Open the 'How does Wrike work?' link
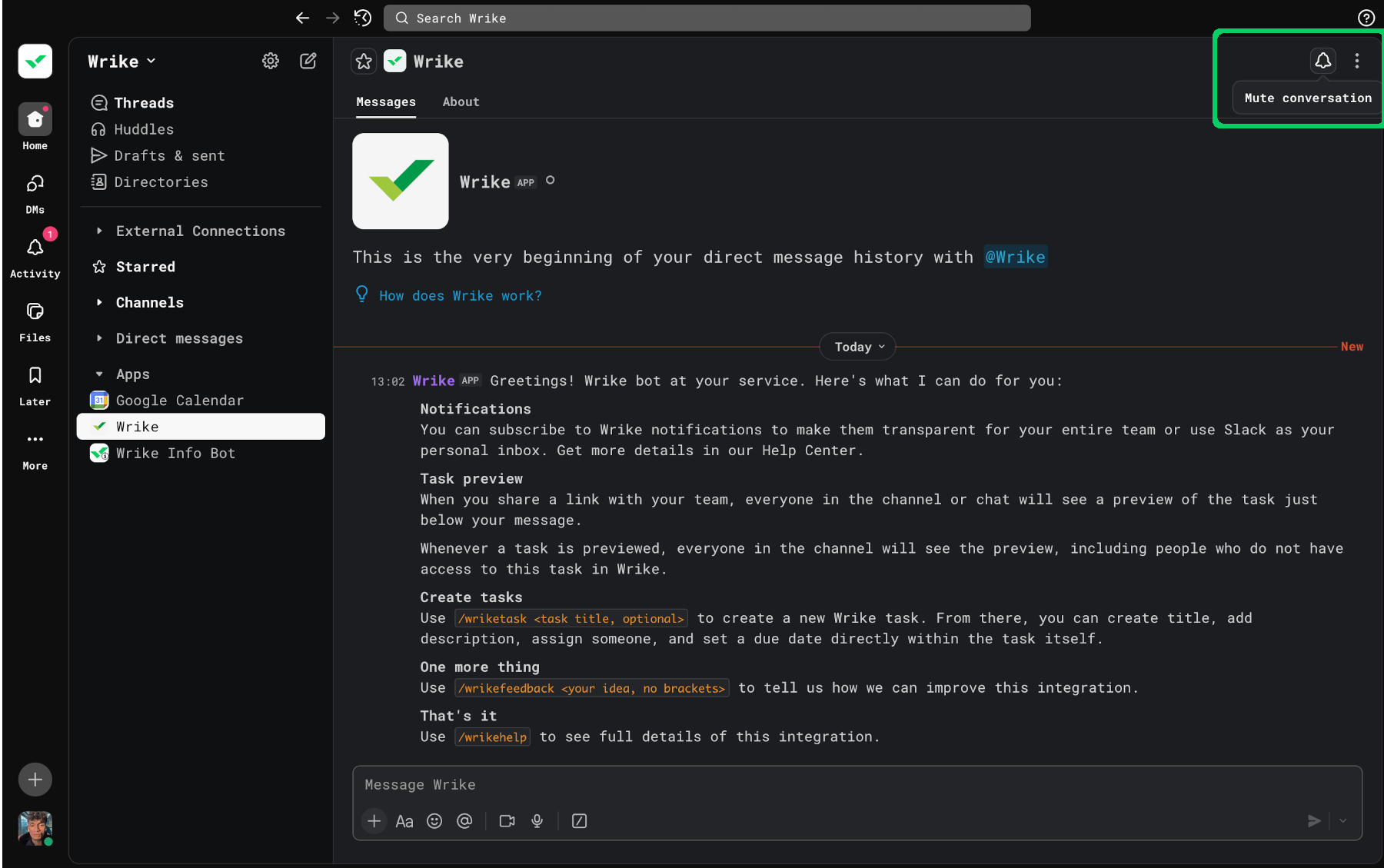The width and height of the screenshot is (1384, 868). click(x=460, y=295)
